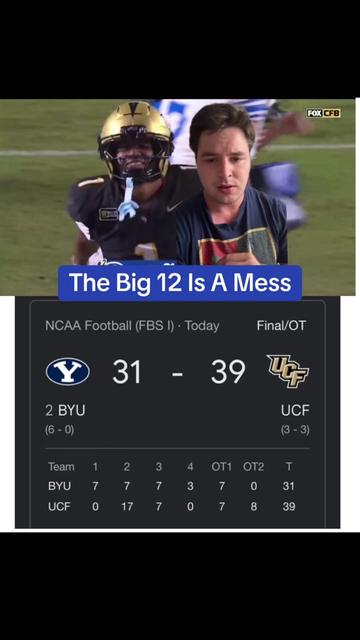Click the BYU (6 - 0) record
360x640 pixels.
(x=60, y=430)
